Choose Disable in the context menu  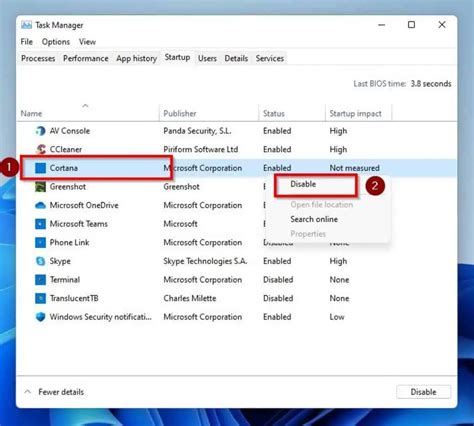coord(303,184)
